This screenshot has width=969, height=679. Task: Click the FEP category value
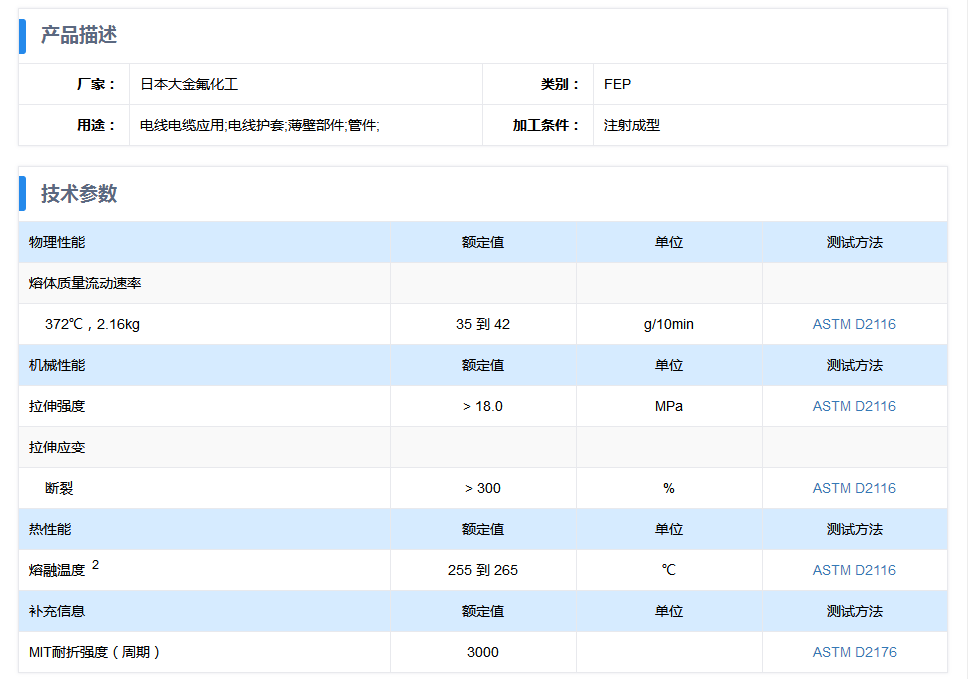pos(617,85)
